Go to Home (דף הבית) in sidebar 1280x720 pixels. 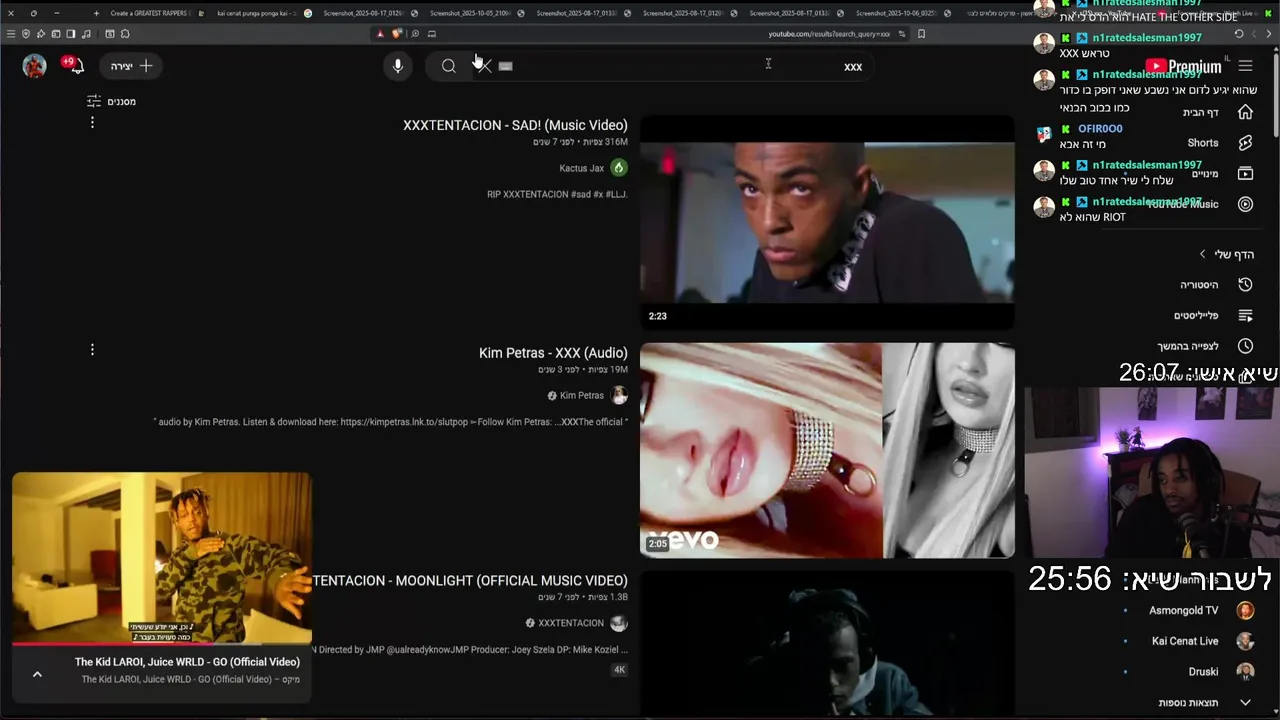(1218, 112)
